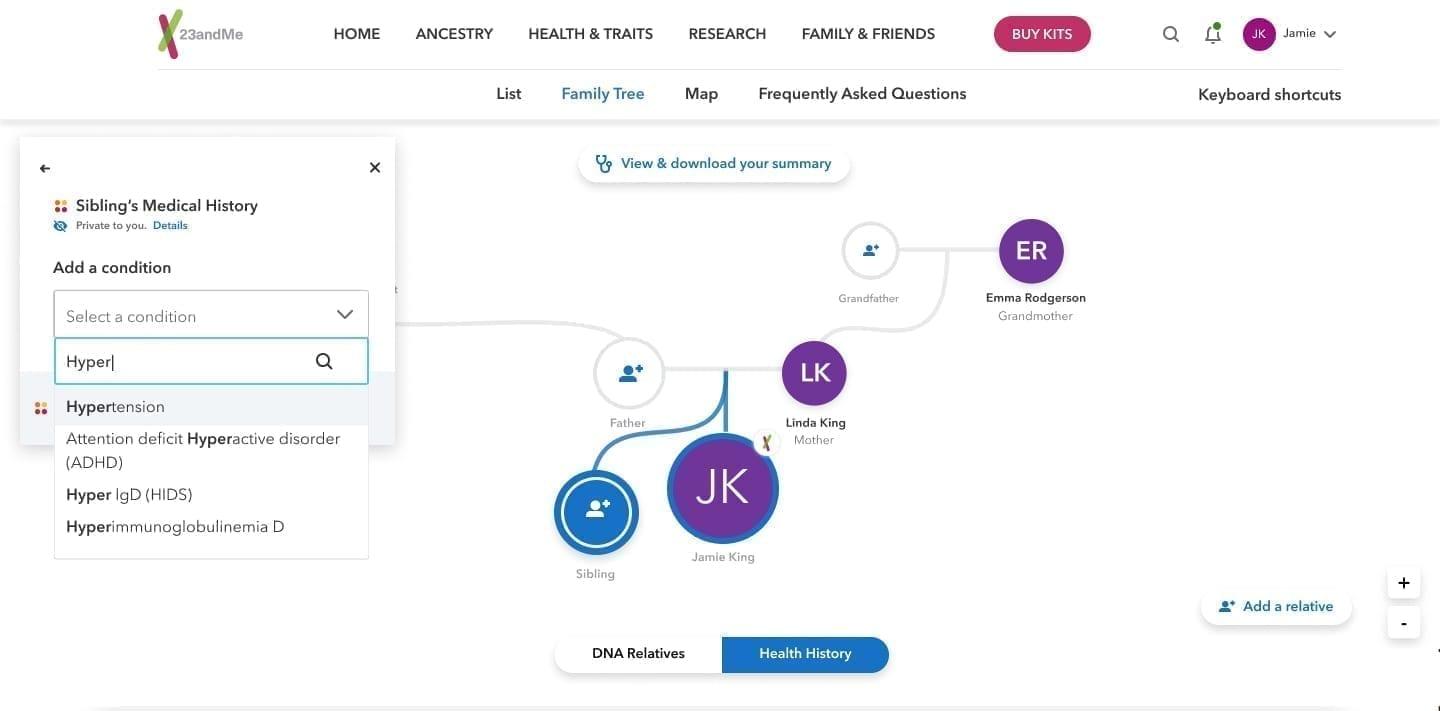This screenshot has height=711, width=1440.
Task: Switch to the Map tab
Action: coord(701,94)
